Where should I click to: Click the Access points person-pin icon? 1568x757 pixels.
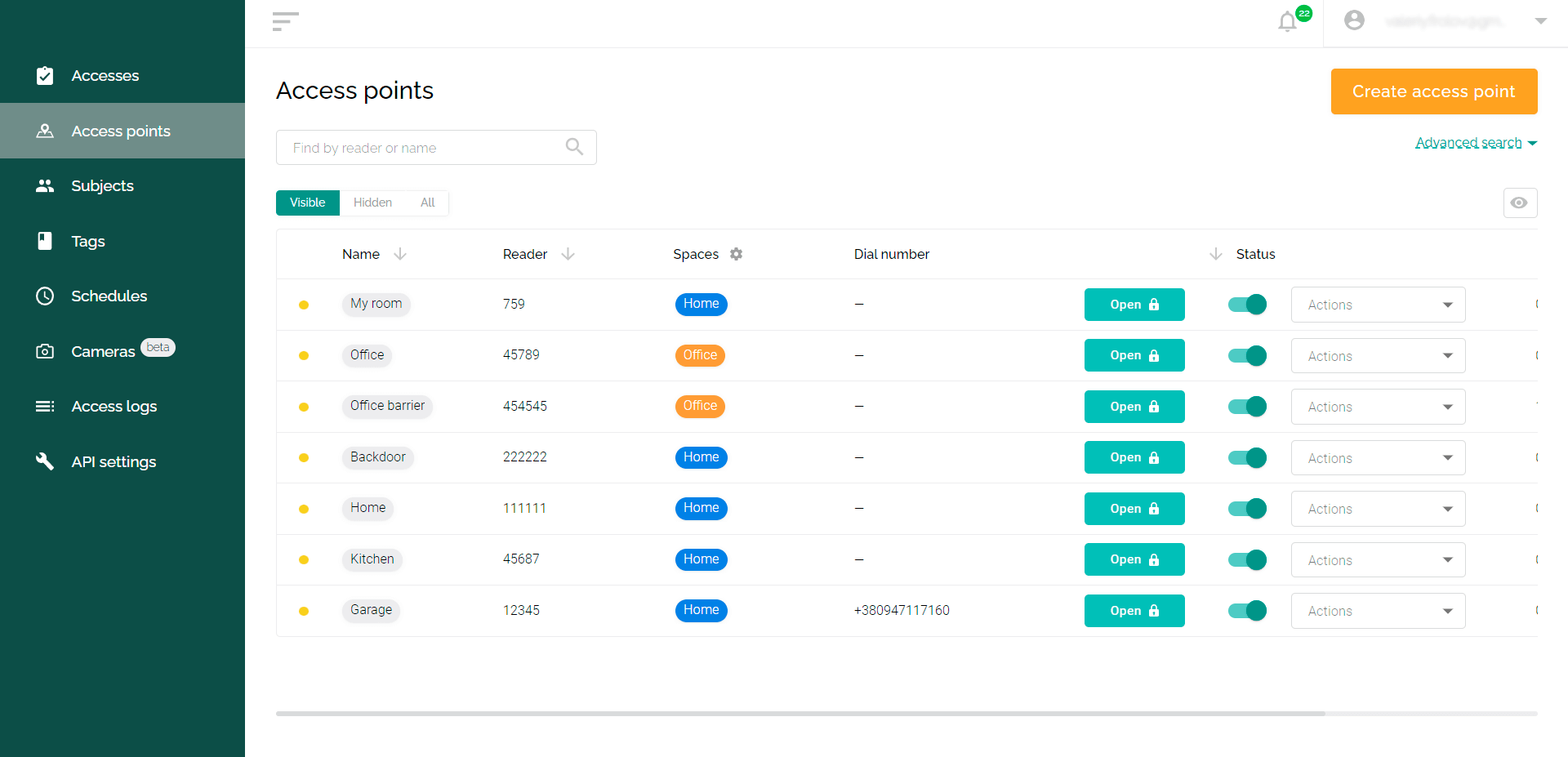(45, 131)
